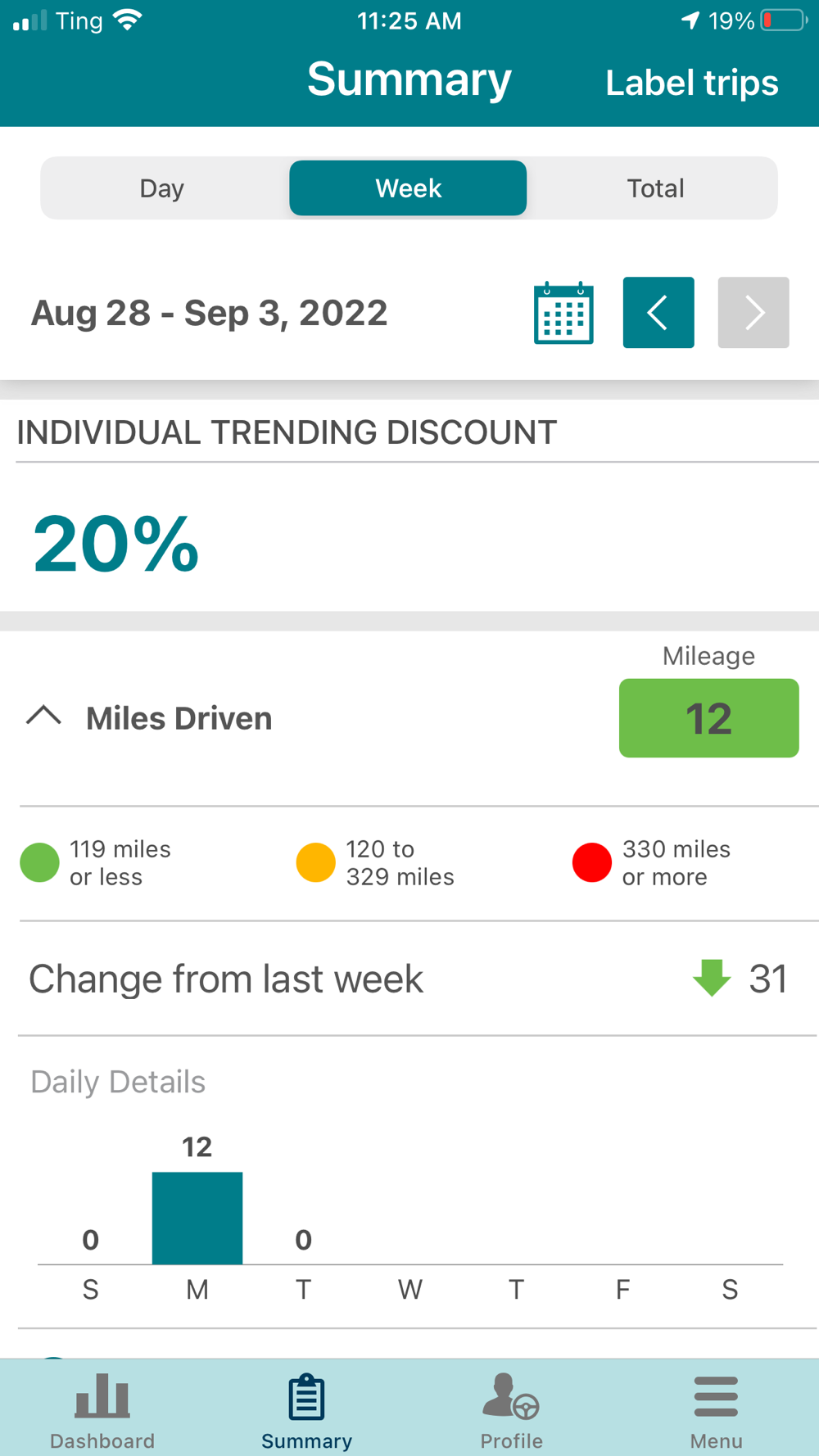Tap the green 119 miles legend dot
The height and width of the screenshot is (1456, 819).
pos(39,862)
